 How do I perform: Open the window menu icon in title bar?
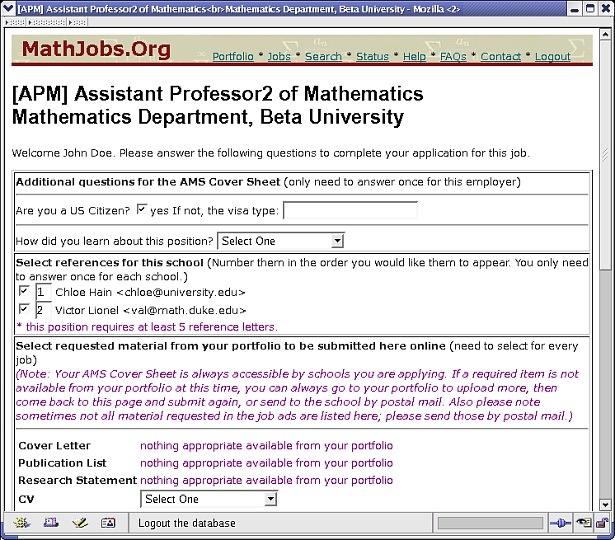(x=8, y=8)
